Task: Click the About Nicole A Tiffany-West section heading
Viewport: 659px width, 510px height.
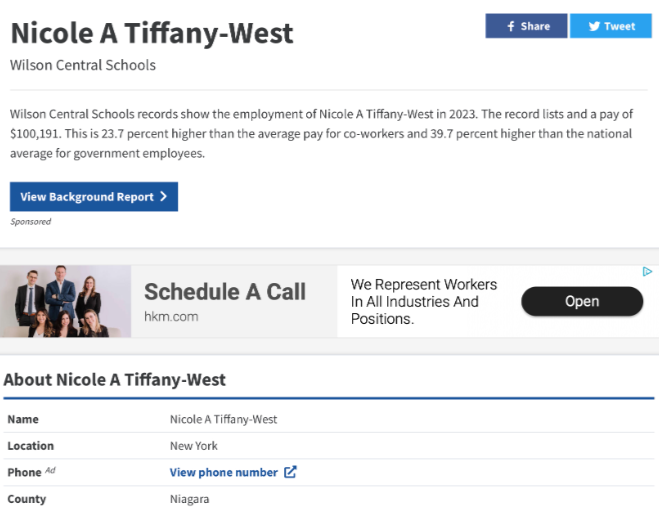Action: pyautogui.click(x=115, y=380)
